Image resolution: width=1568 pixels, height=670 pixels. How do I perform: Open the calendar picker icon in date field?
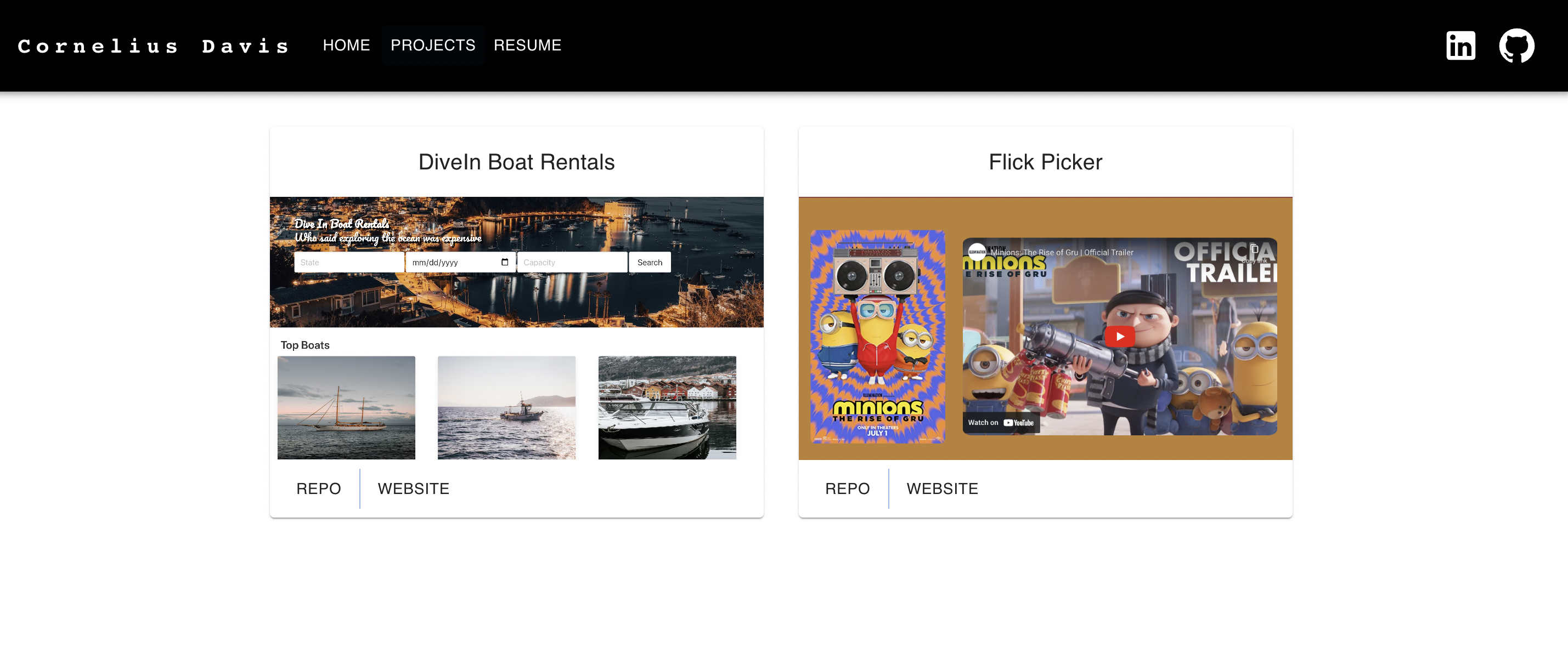click(505, 262)
